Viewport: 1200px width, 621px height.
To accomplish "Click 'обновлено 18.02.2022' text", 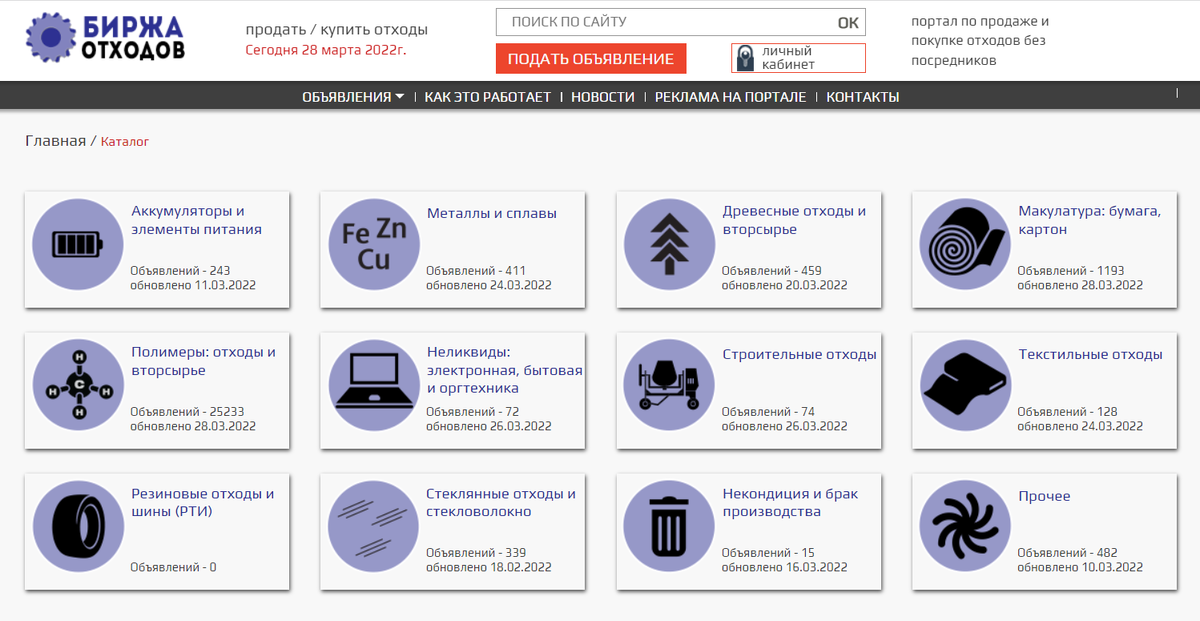I will (489, 567).
